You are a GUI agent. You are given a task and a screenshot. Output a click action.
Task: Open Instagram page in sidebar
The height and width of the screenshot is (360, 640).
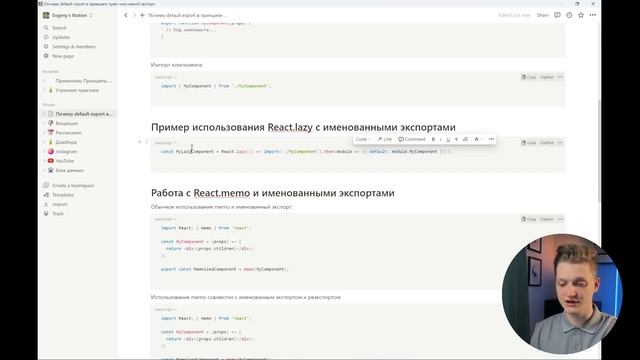point(66,151)
